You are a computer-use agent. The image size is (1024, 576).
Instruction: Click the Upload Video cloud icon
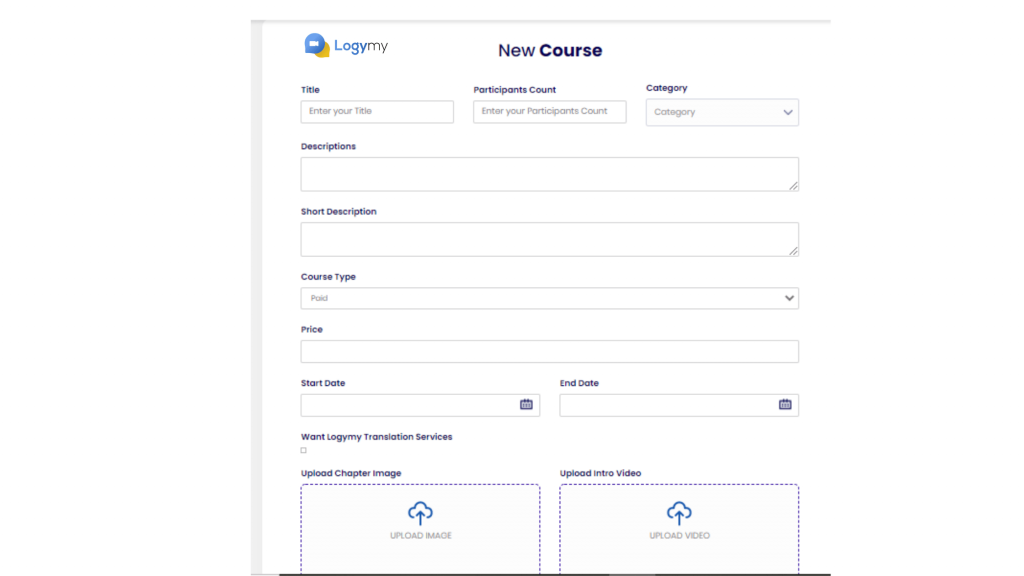(x=679, y=513)
